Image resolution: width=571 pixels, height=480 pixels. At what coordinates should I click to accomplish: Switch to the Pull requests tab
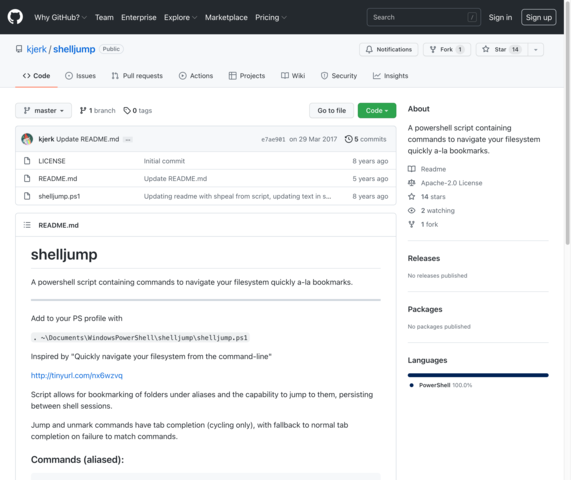point(137,75)
